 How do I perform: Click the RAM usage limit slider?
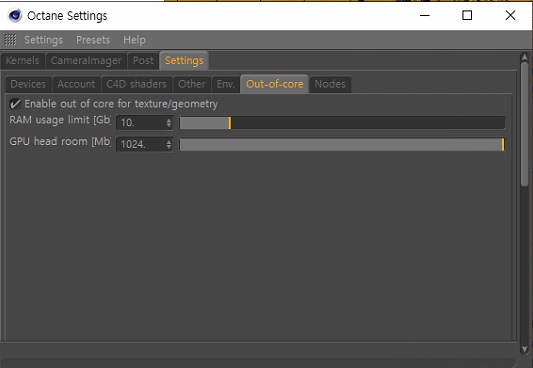click(342, 123)
